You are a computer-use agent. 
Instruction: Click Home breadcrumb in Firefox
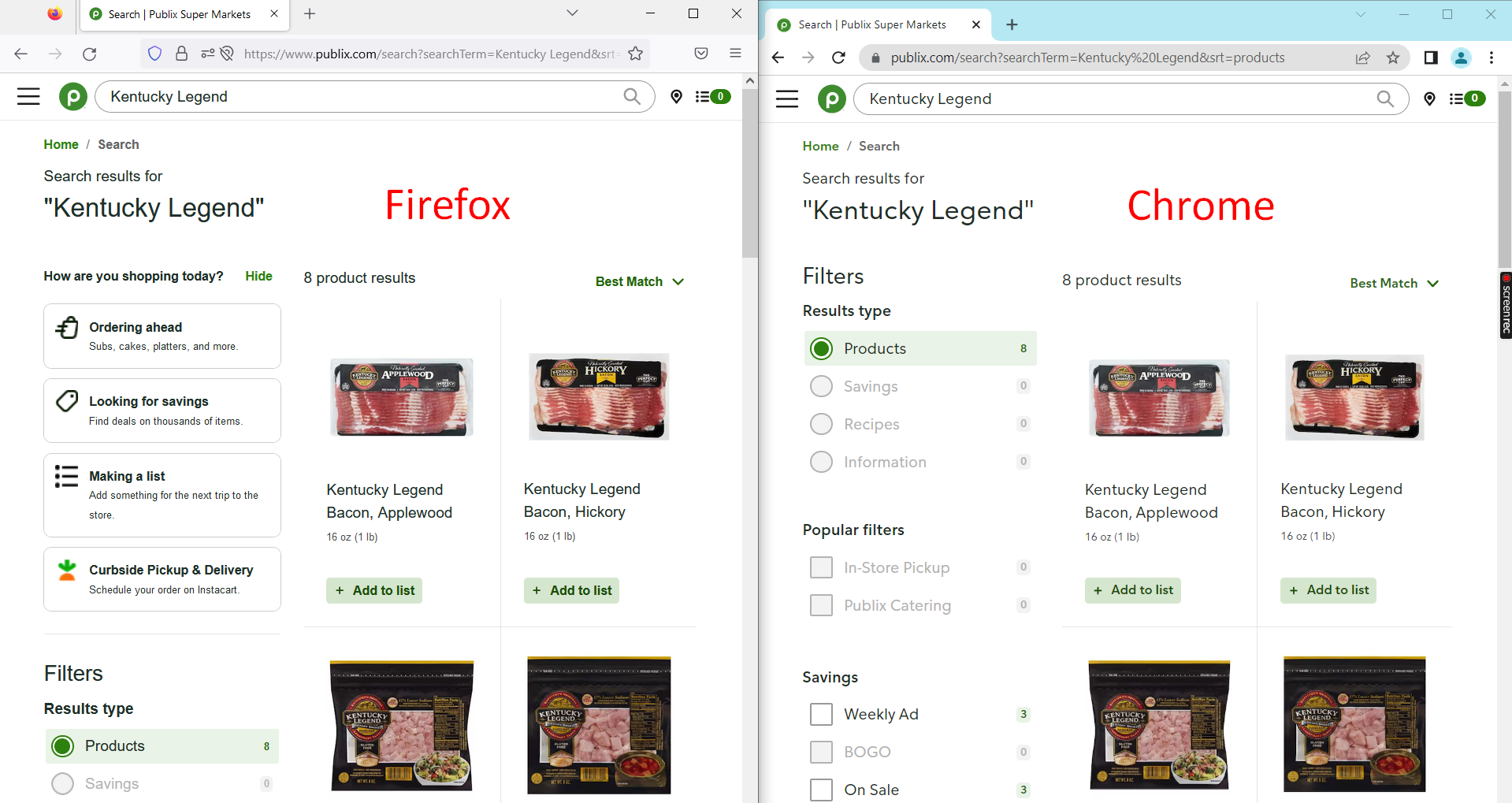click(61, 144)
